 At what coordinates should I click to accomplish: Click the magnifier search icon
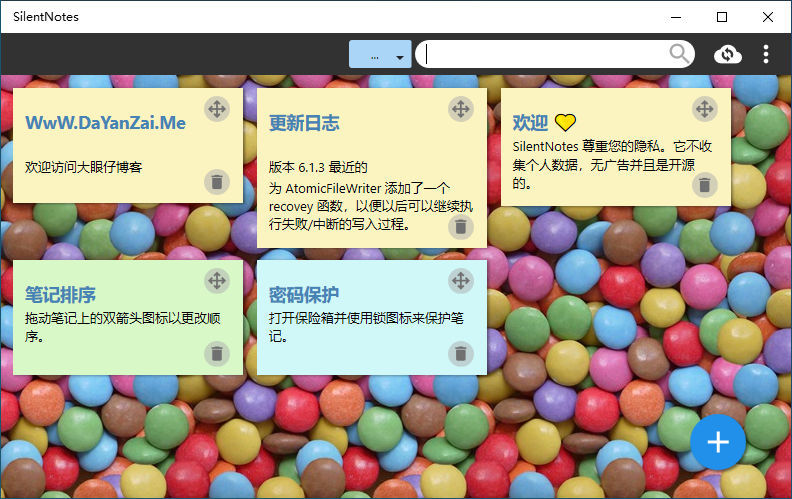pyautogui.click(x=679, y=53)
